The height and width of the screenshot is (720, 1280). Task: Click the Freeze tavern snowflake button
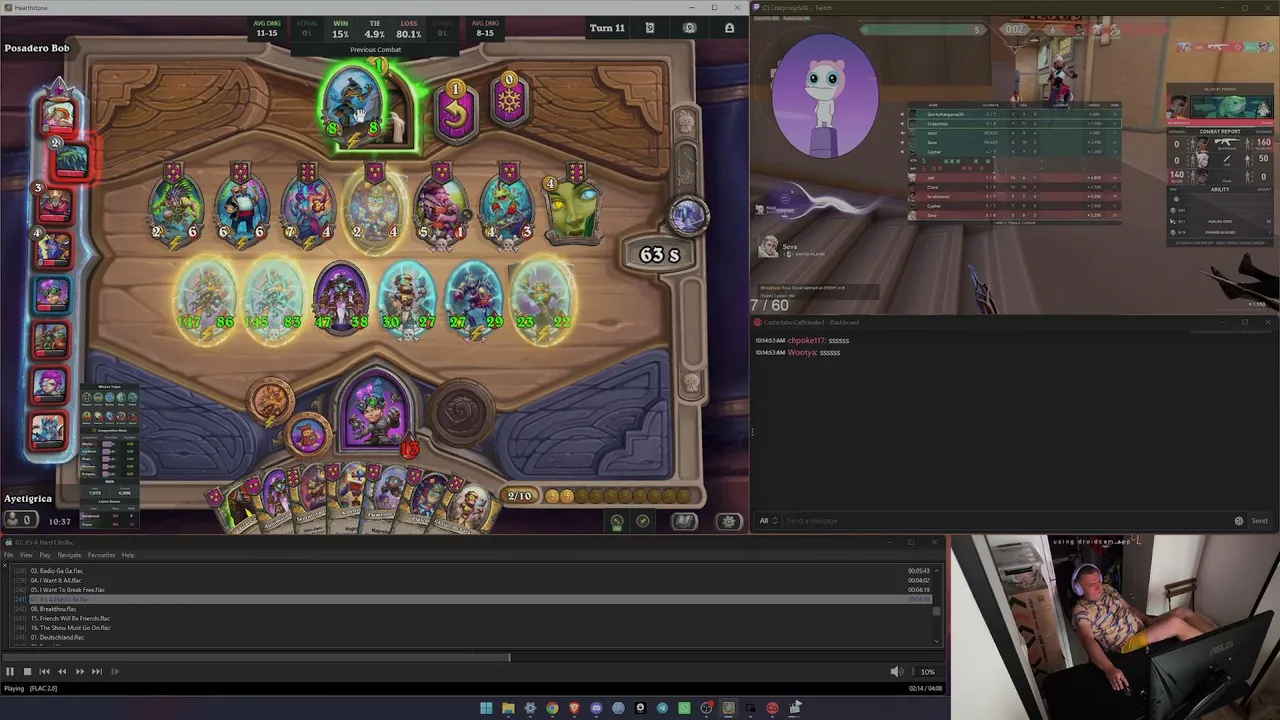(x=509, y=101)
